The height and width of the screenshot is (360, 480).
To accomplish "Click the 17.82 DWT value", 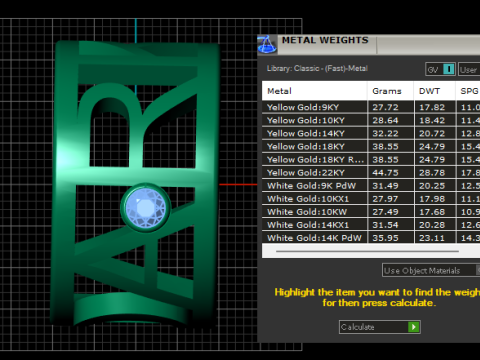I will (x=432, y=107).
